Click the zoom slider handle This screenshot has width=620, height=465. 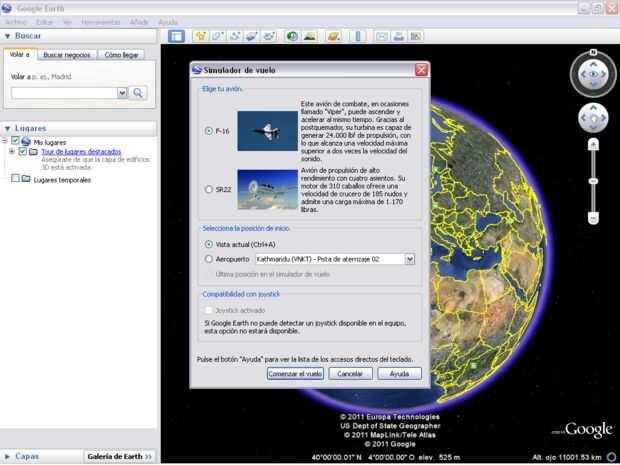[593, 181]
